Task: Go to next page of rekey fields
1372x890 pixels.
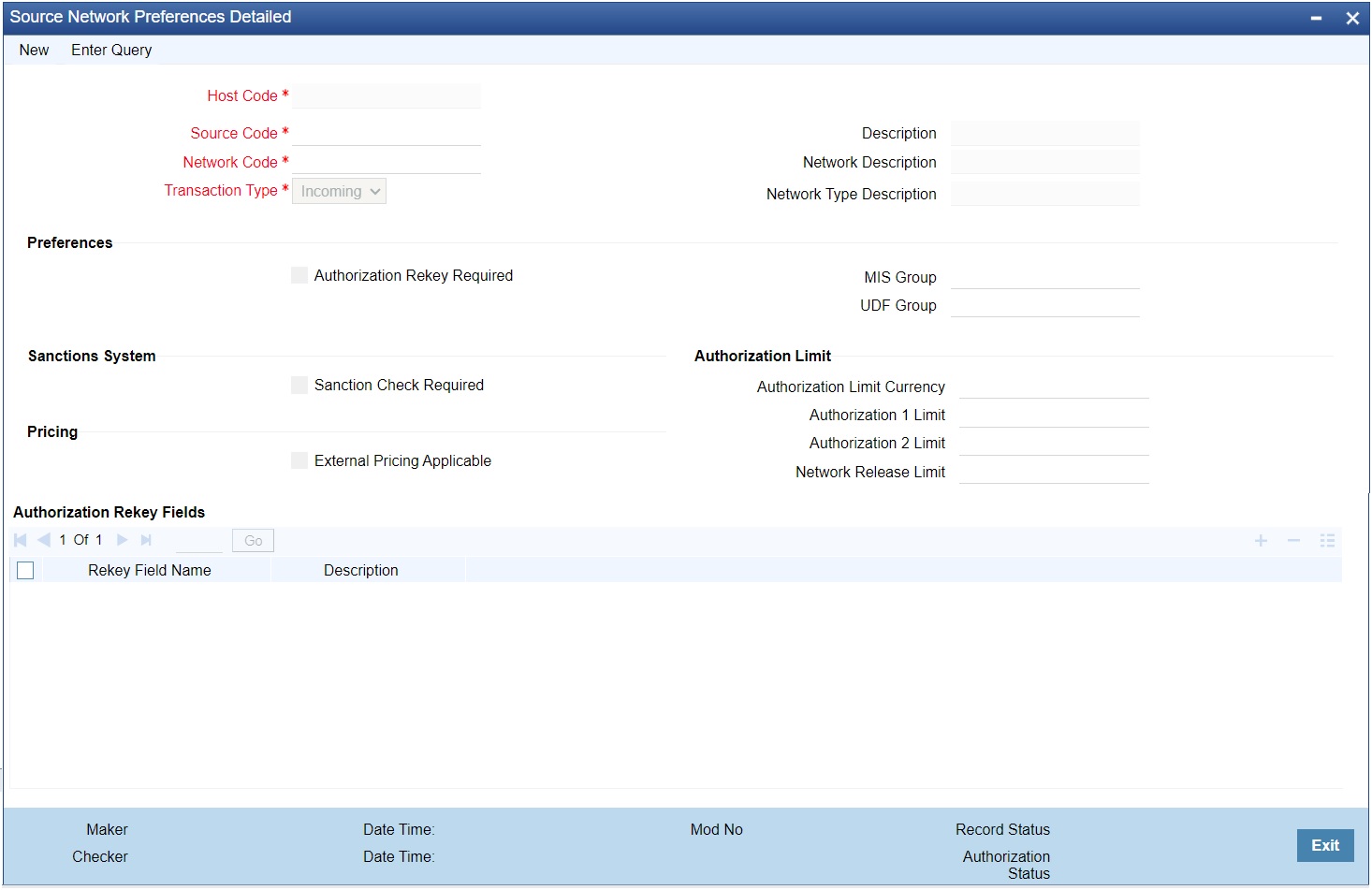Action: (x=123, y=540)
